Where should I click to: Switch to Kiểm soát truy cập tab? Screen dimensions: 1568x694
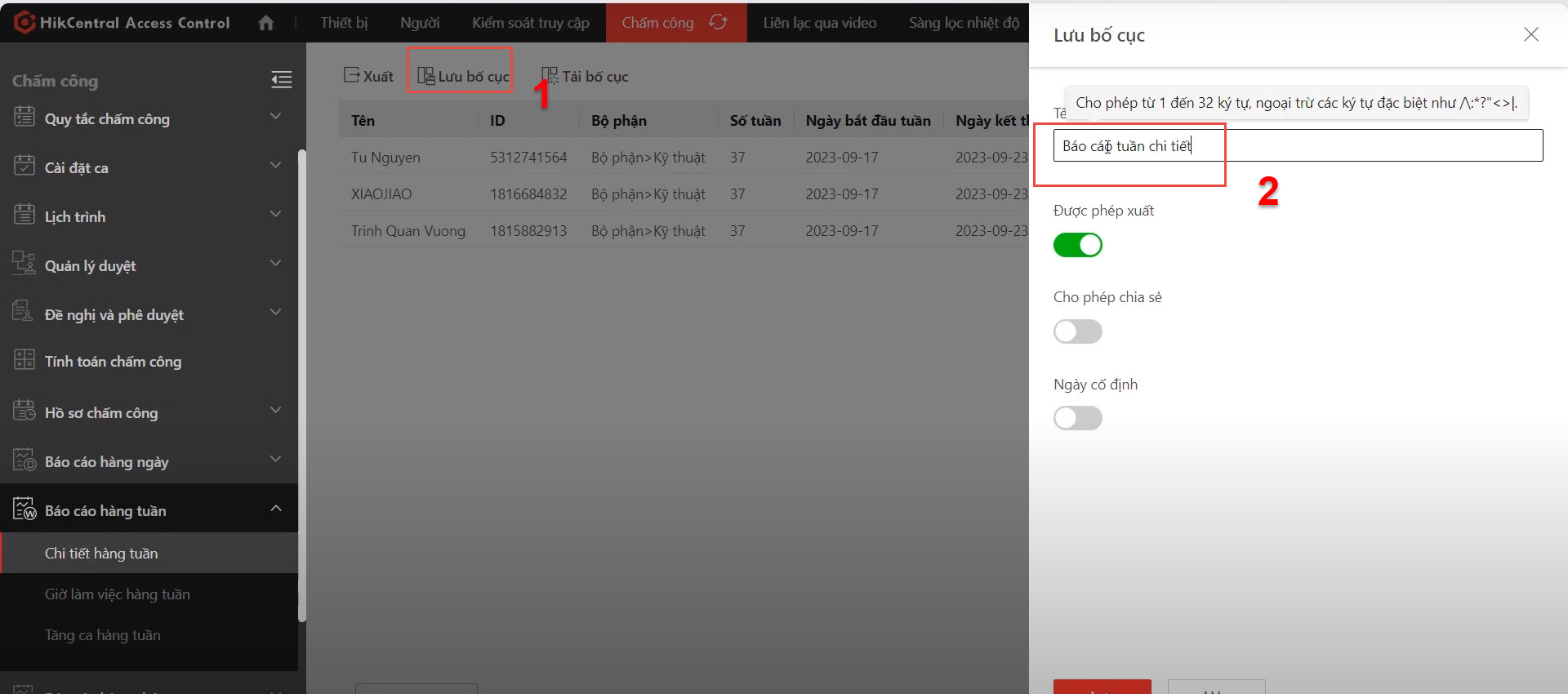(x=530, y=23)
